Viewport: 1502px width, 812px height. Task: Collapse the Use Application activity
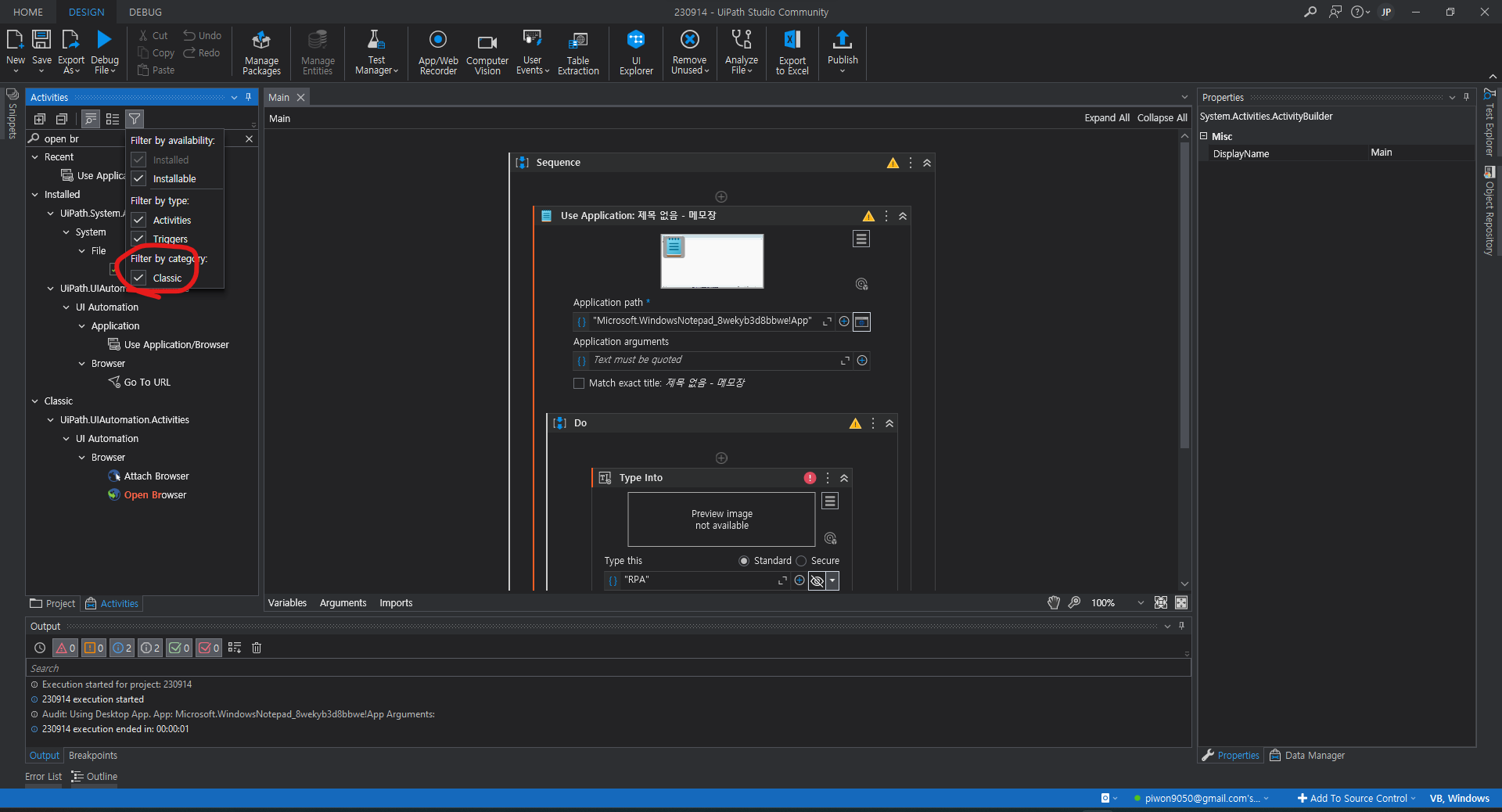[x=903, y=216]
